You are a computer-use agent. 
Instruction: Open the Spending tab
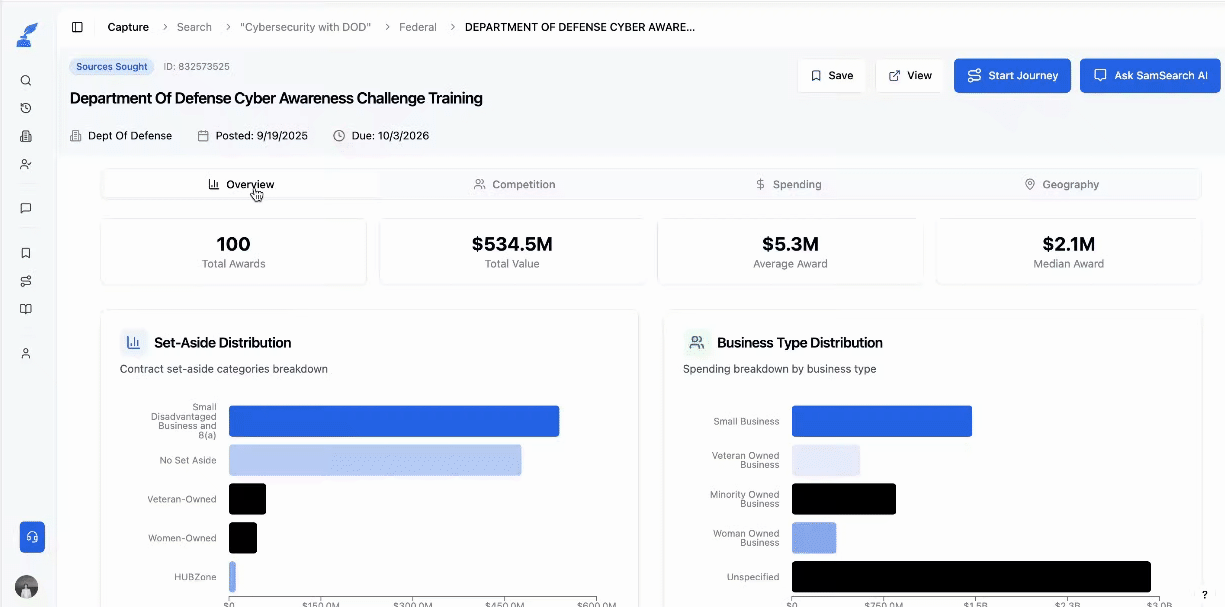[789, 184]
